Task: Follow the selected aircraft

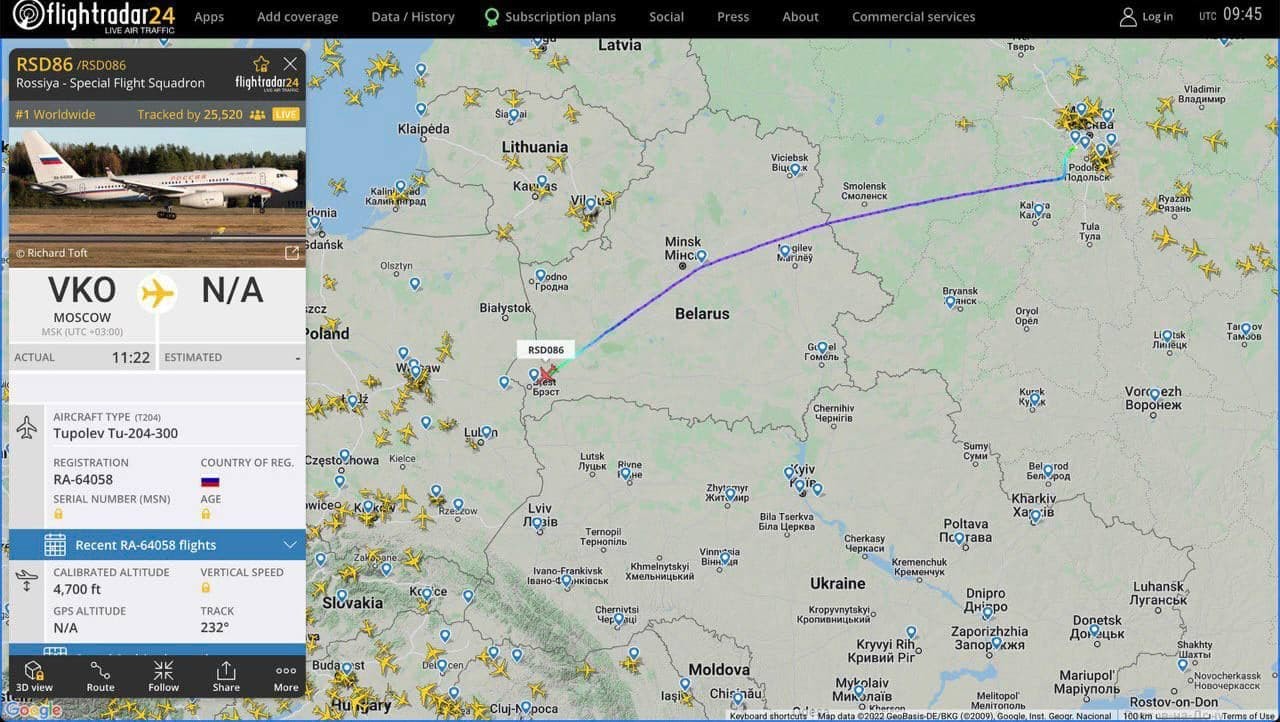Action: pyautogui.click(x=163, y=676)
